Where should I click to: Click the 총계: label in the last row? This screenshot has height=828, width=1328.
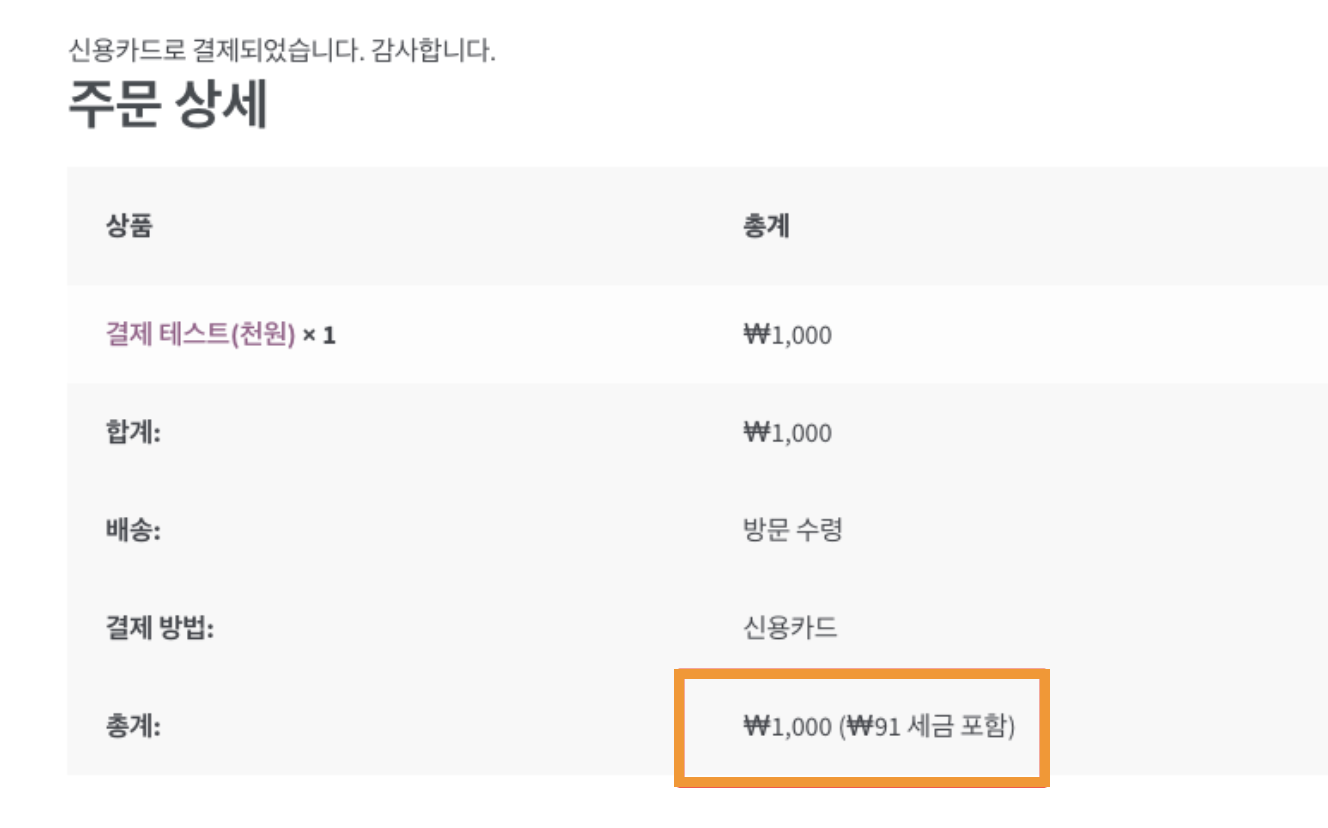coord(133,726)
